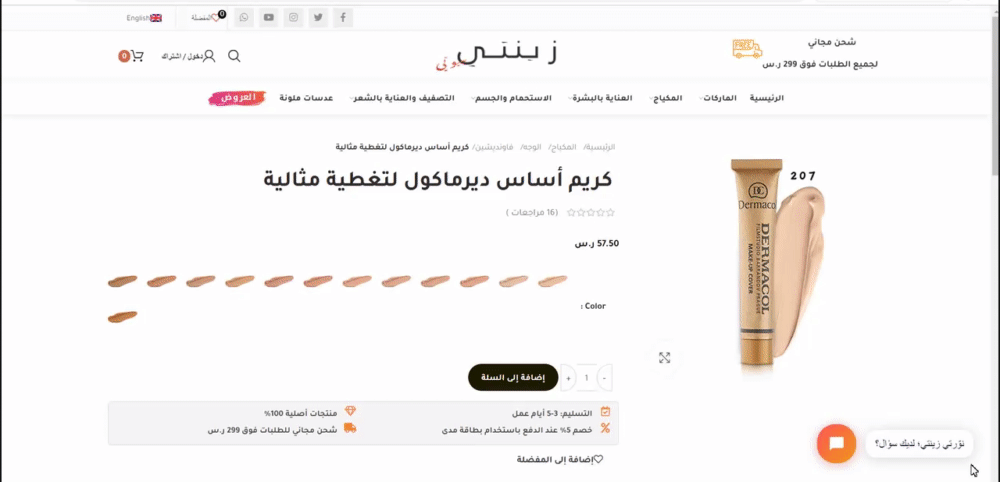
Task: Open the YouTube social link
Action: pyautogui.click(x=269, y=18)
